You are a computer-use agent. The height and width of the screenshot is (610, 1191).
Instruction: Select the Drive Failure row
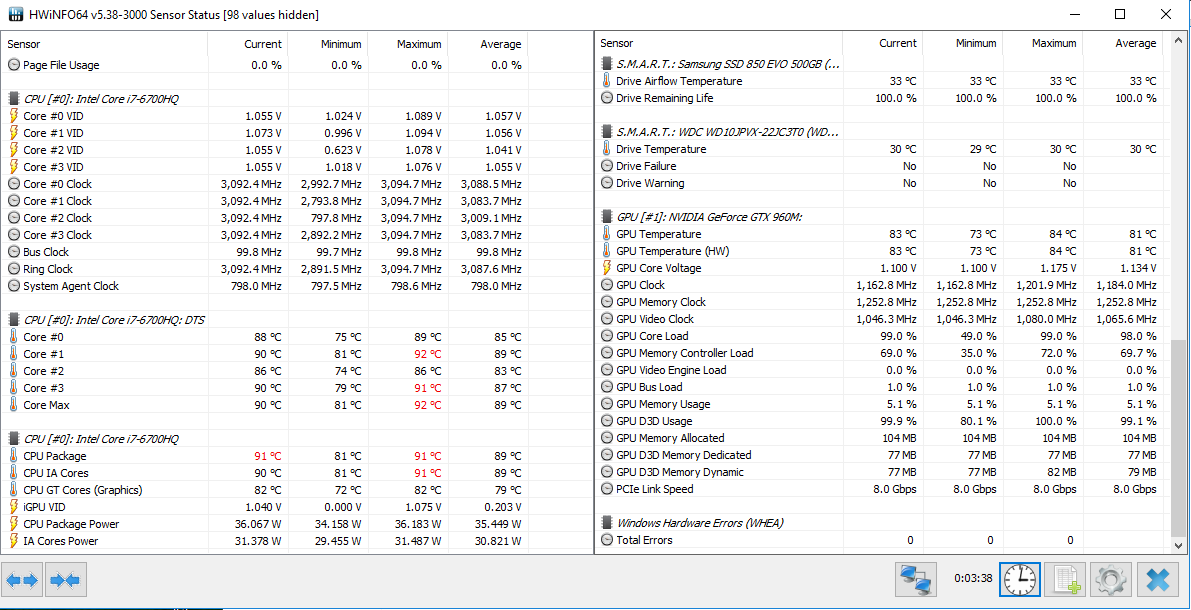pos(883,166)
